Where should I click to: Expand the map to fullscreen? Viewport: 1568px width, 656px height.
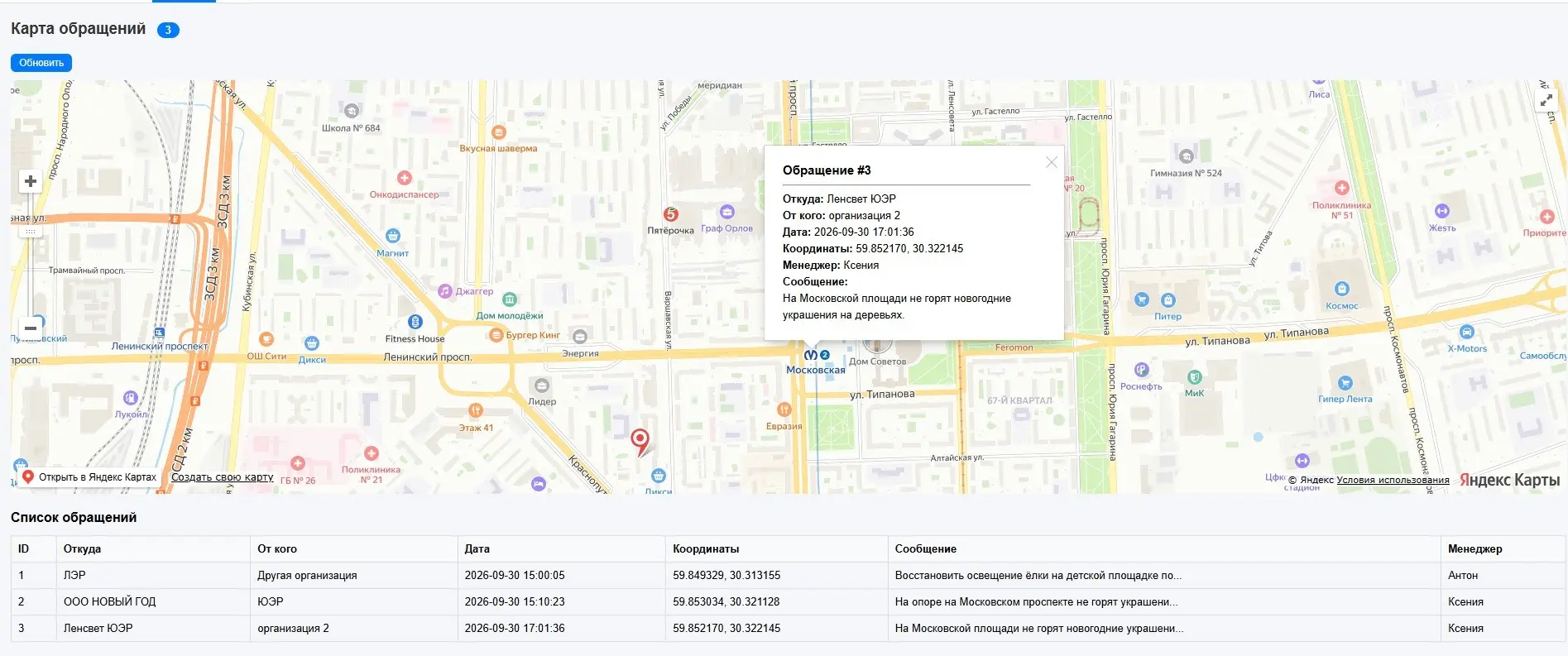click(x=1546, y=101)
